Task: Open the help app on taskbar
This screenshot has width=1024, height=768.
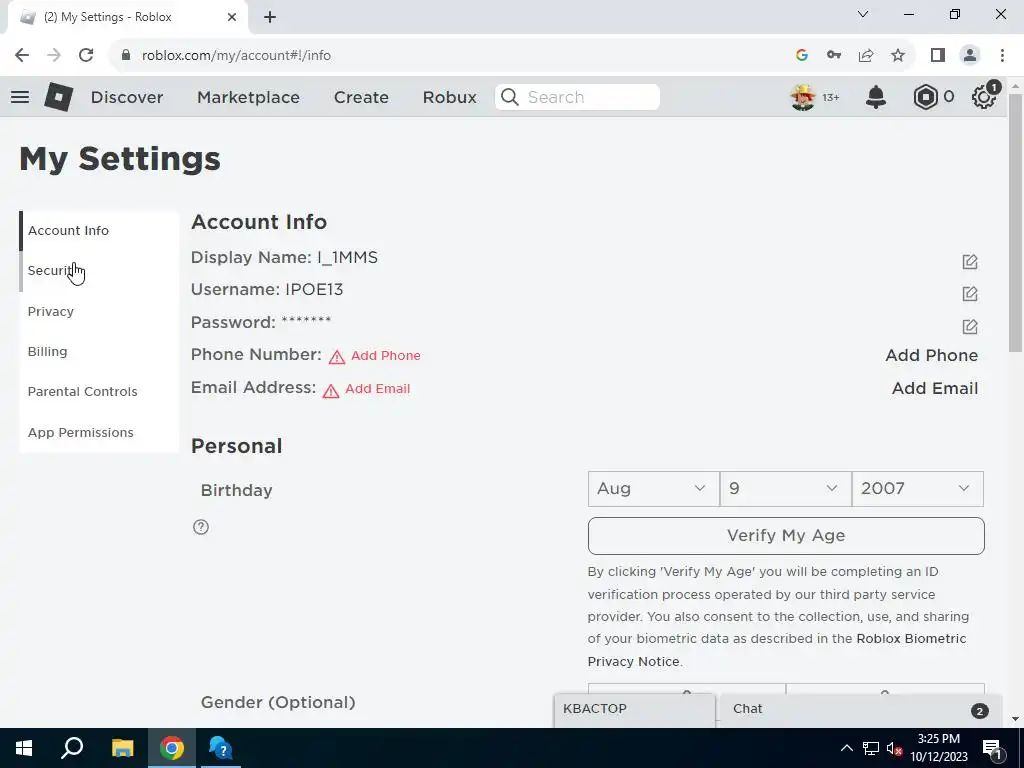Action: (x=221, y=748)
